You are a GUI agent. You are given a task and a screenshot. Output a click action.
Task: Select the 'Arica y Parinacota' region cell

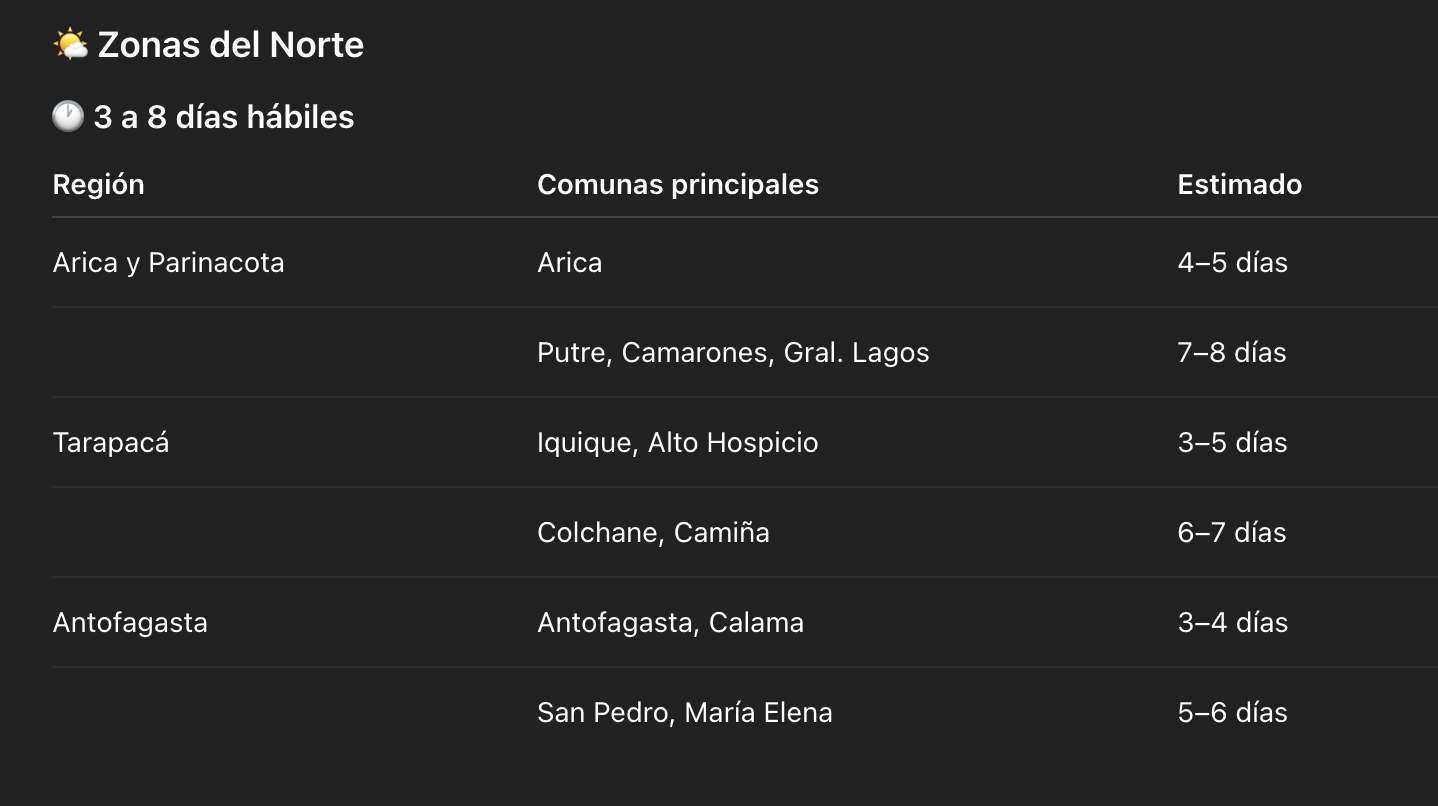(168, 263)
